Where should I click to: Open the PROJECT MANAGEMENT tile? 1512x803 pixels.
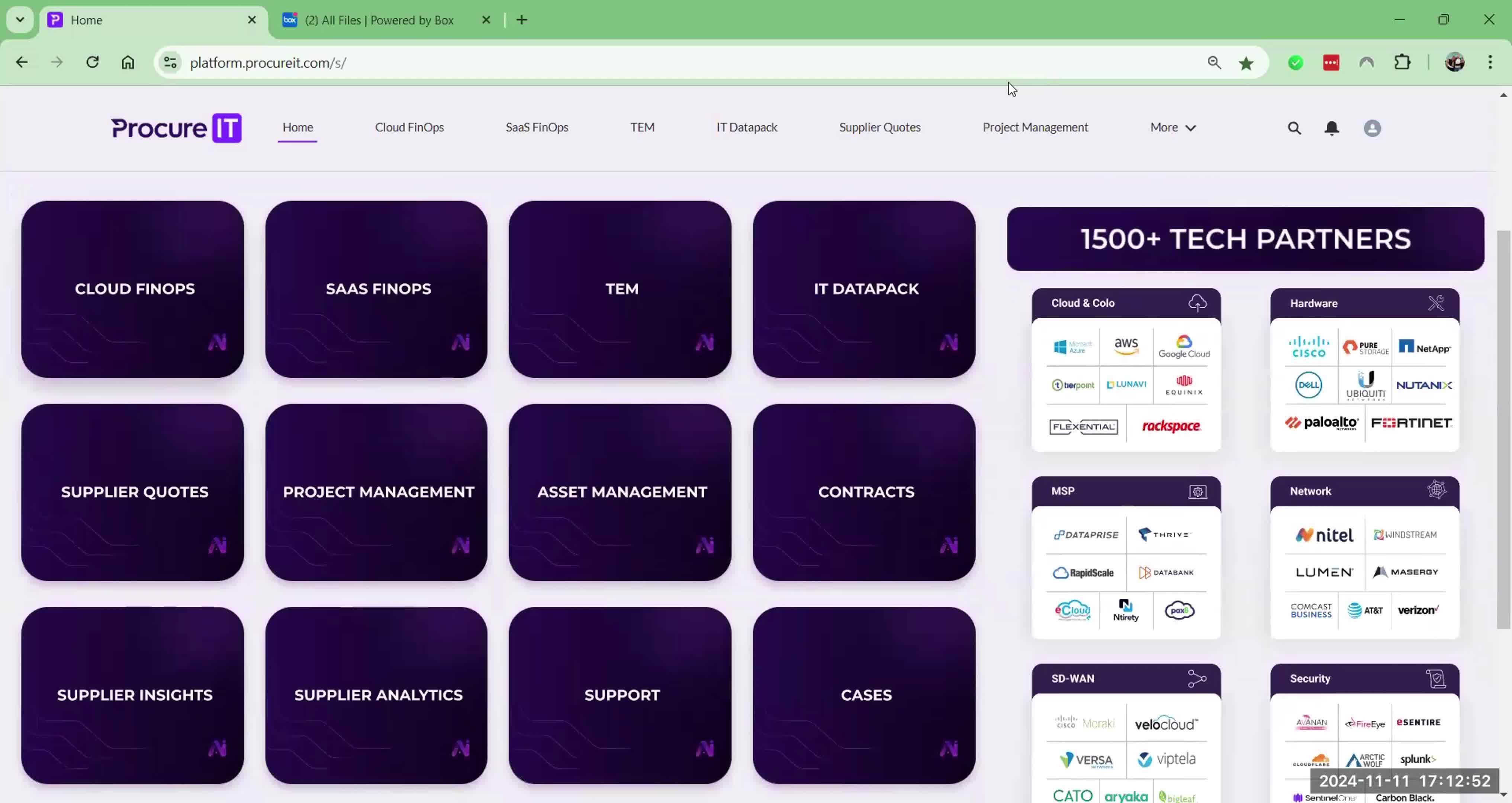pyautogui.click(x=376, y=492)
